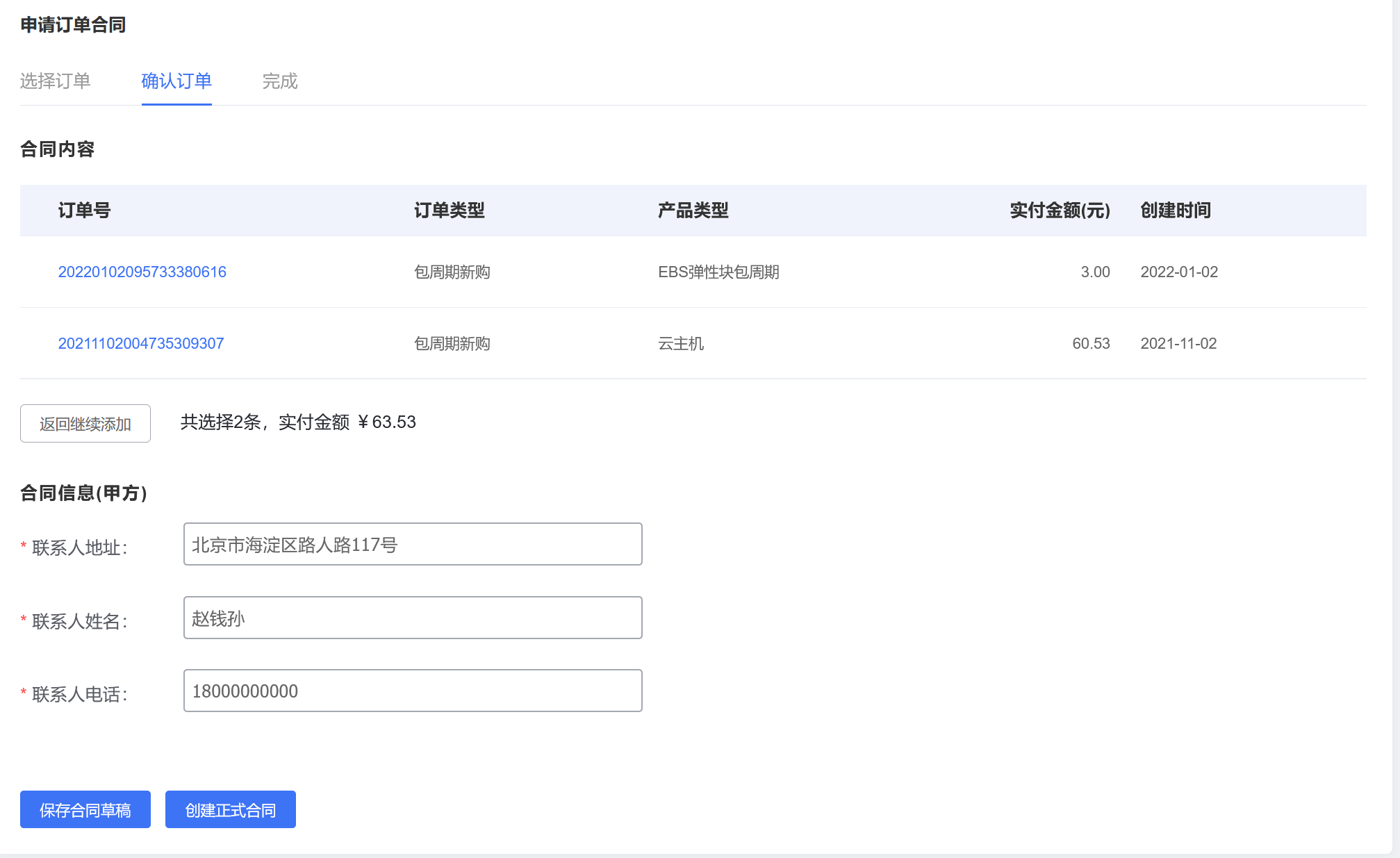Click the 产品类型 column header
1400x858 pixels.
(x=693, y=211)
